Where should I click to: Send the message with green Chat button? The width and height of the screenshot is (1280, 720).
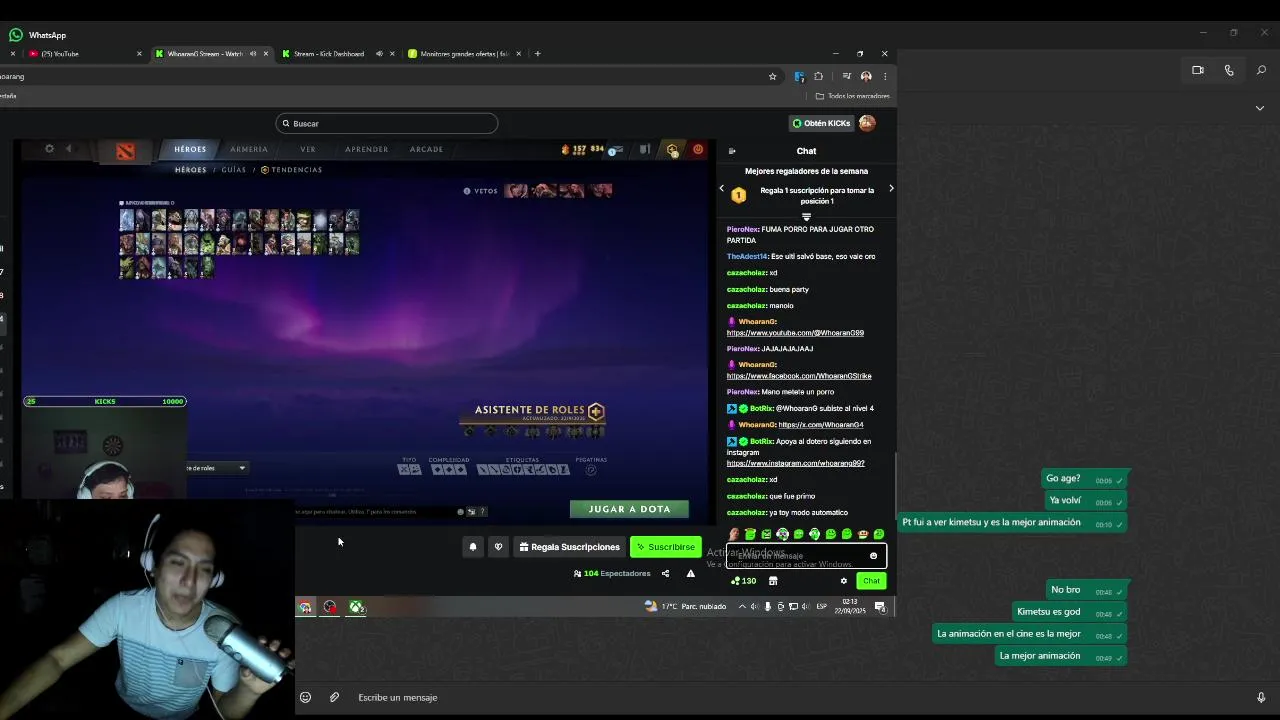(871, 581)
